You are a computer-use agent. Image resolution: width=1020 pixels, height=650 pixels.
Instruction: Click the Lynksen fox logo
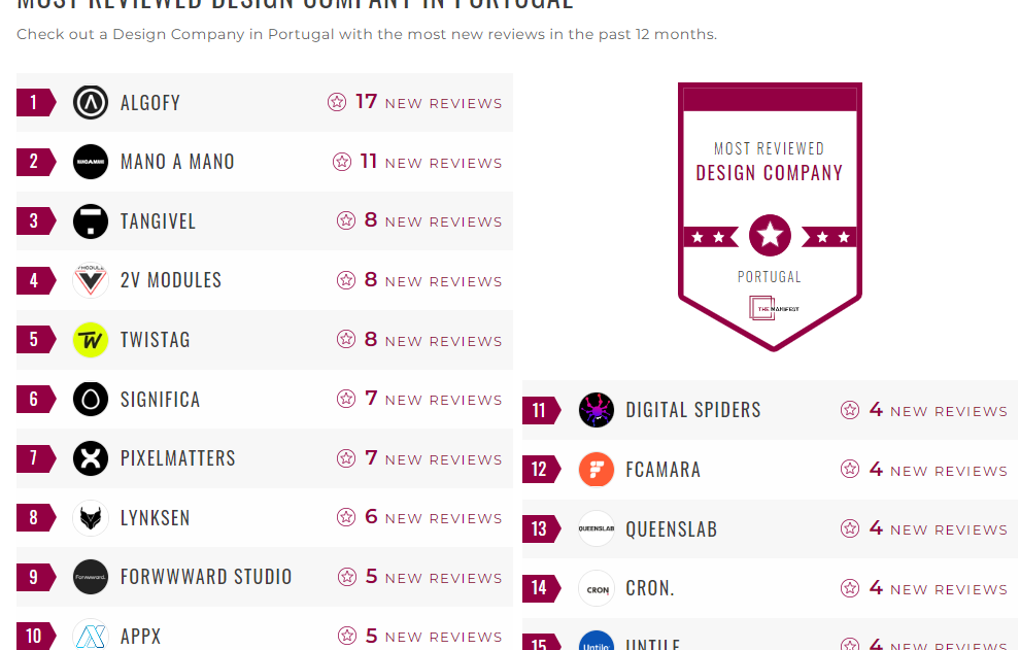[91, 518]
